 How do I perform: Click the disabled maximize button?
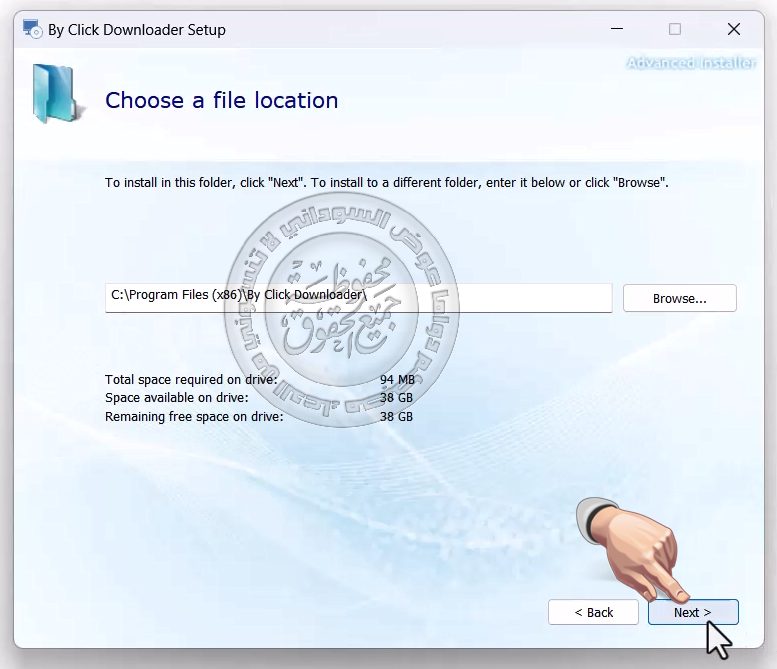pos(675,29)
